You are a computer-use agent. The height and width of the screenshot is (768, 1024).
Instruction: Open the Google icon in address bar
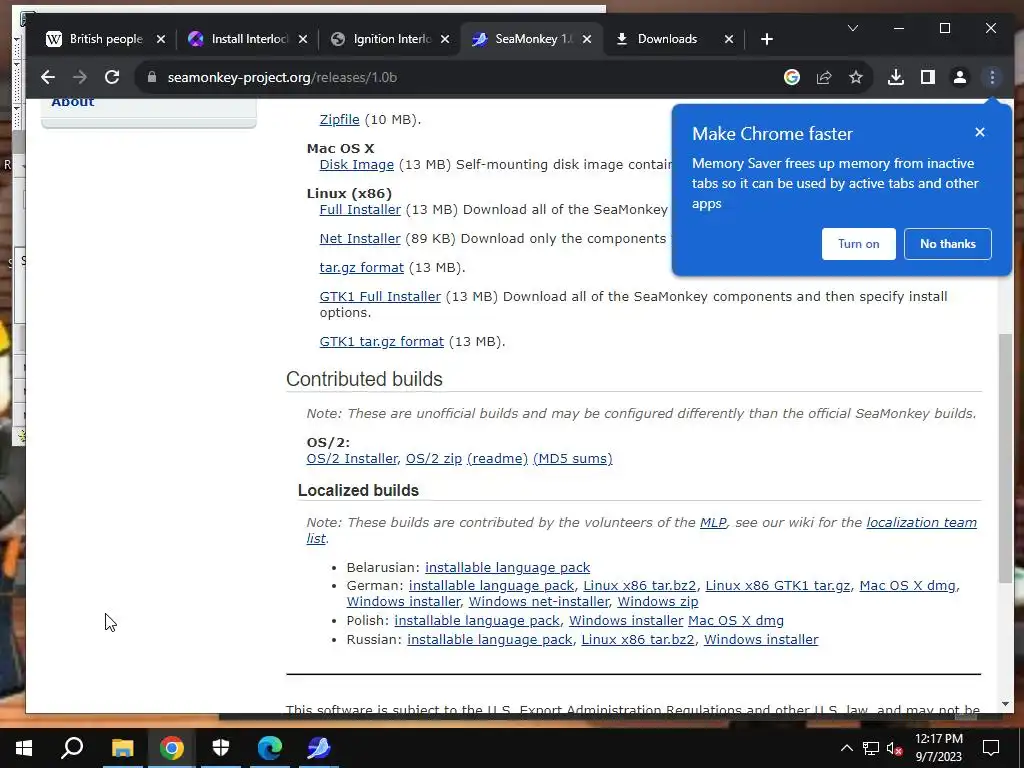click(x=792, y=77)
